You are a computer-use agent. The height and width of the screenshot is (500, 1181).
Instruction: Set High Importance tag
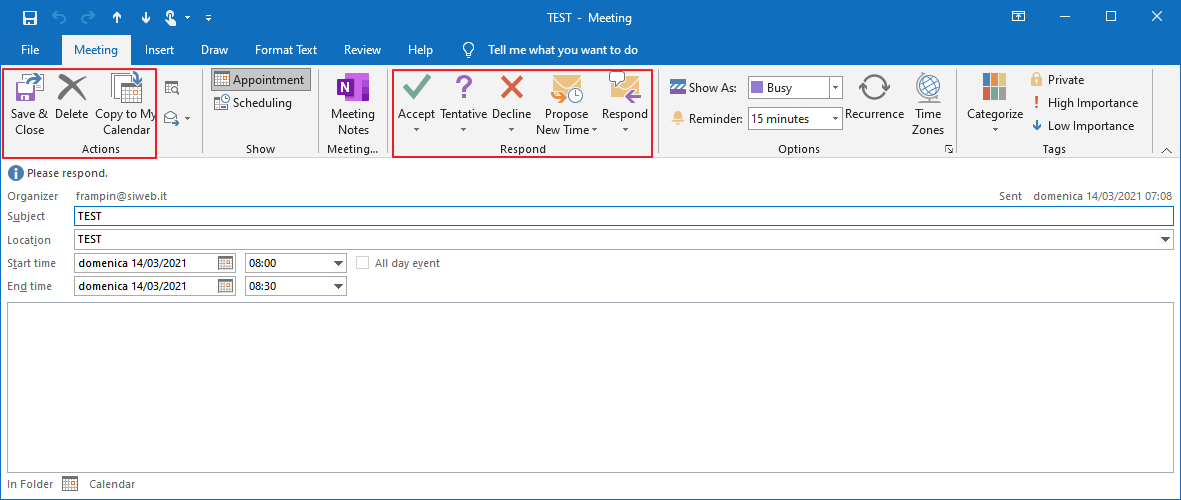[1085, 103]
